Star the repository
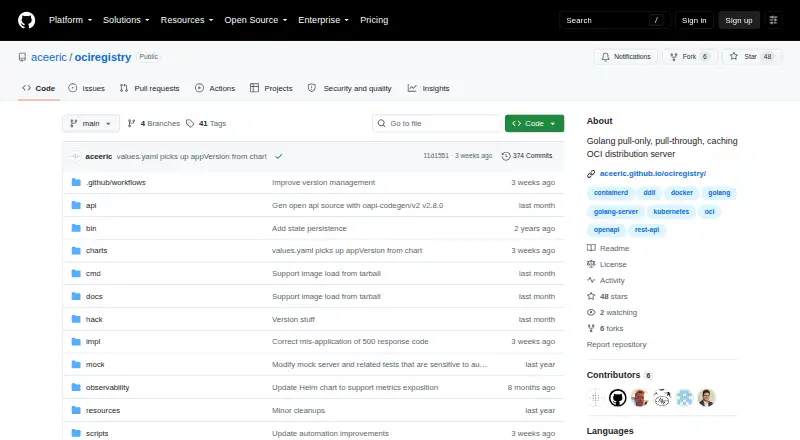Viewport: 800px width, 440px height. click(x=752, y=57)
